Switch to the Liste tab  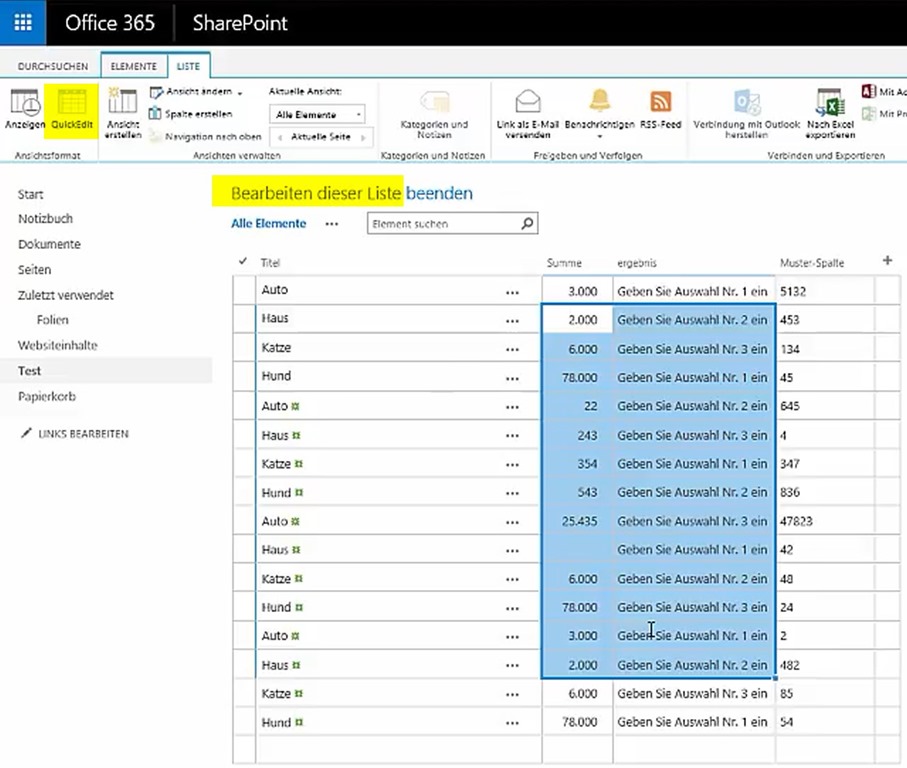(189, 66)
